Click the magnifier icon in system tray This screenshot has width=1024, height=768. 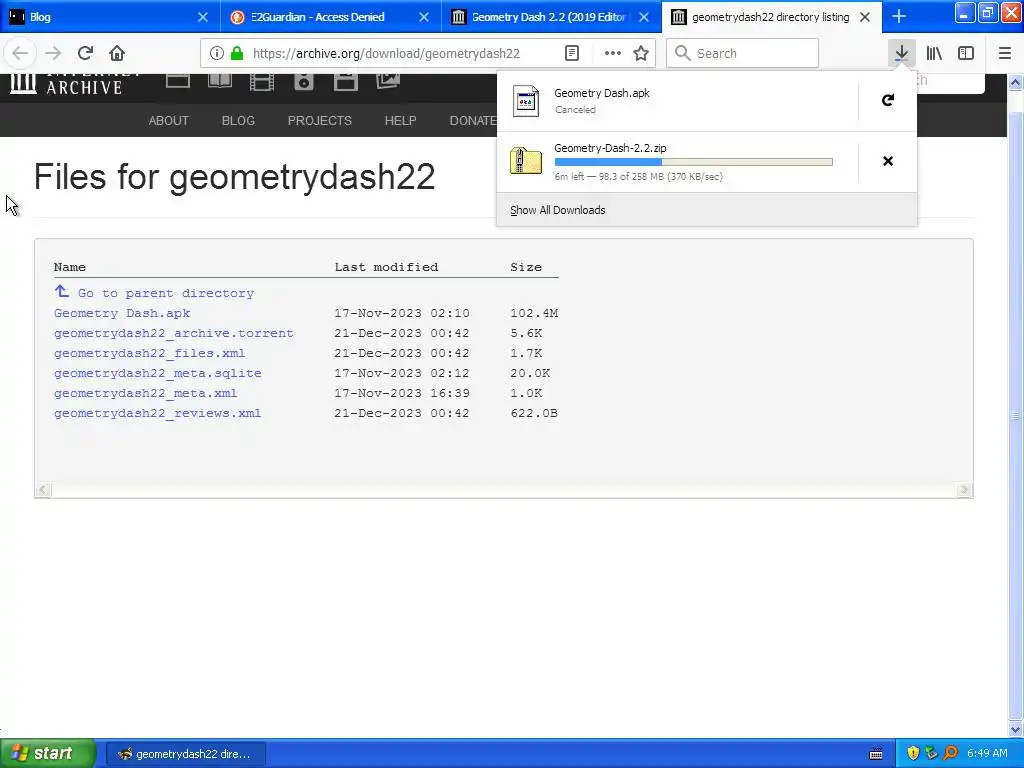pos(950,753)
